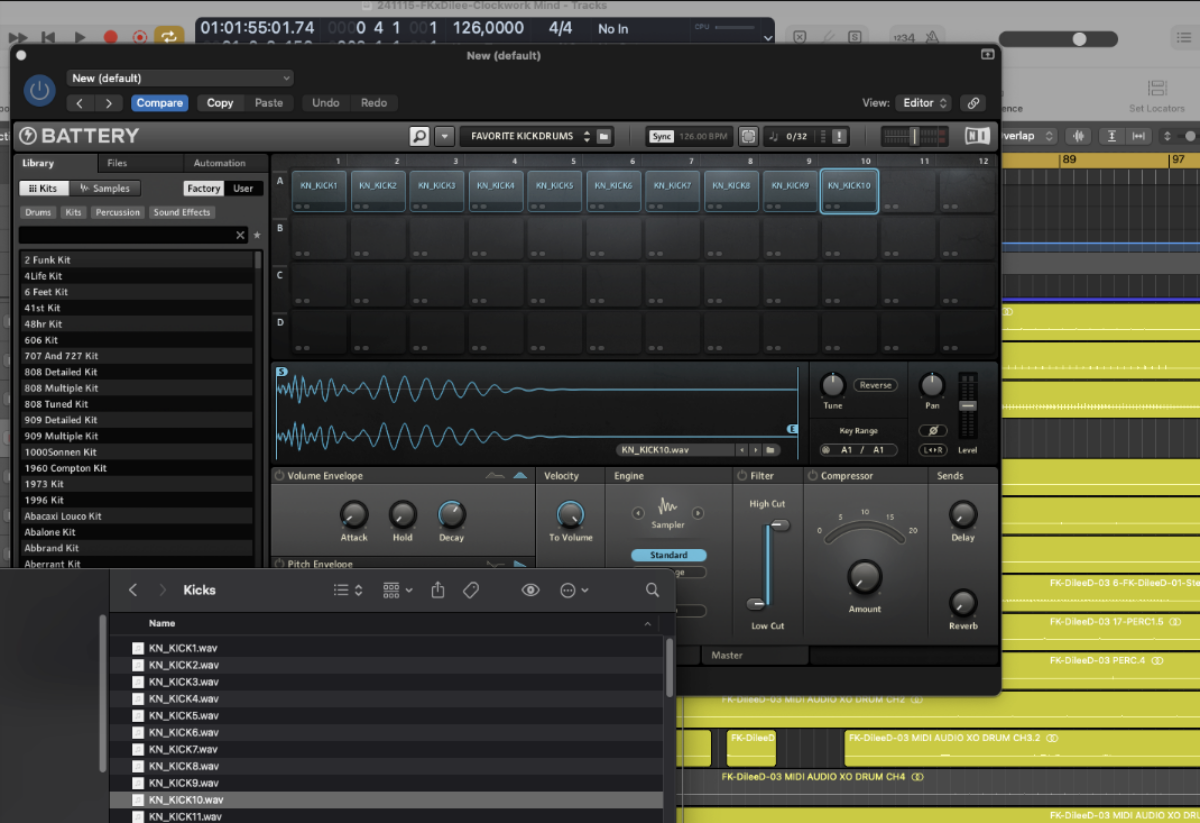1200x823 pixels.
Task: Click the cell Level fader handle
Action: coord(967,405)
